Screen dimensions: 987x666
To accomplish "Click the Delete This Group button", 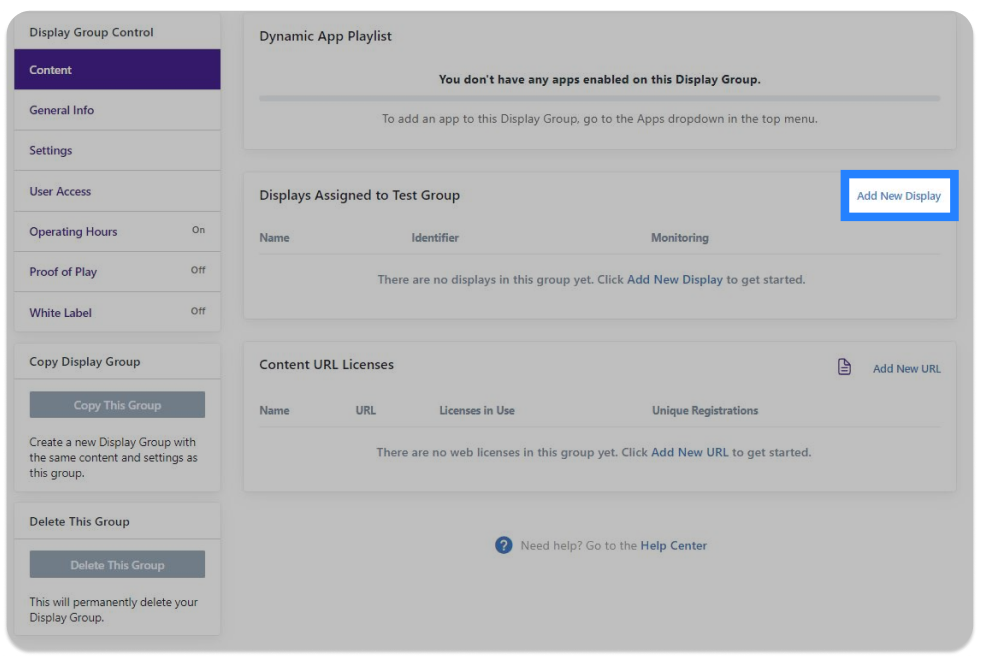I will [x=117, y=565].
